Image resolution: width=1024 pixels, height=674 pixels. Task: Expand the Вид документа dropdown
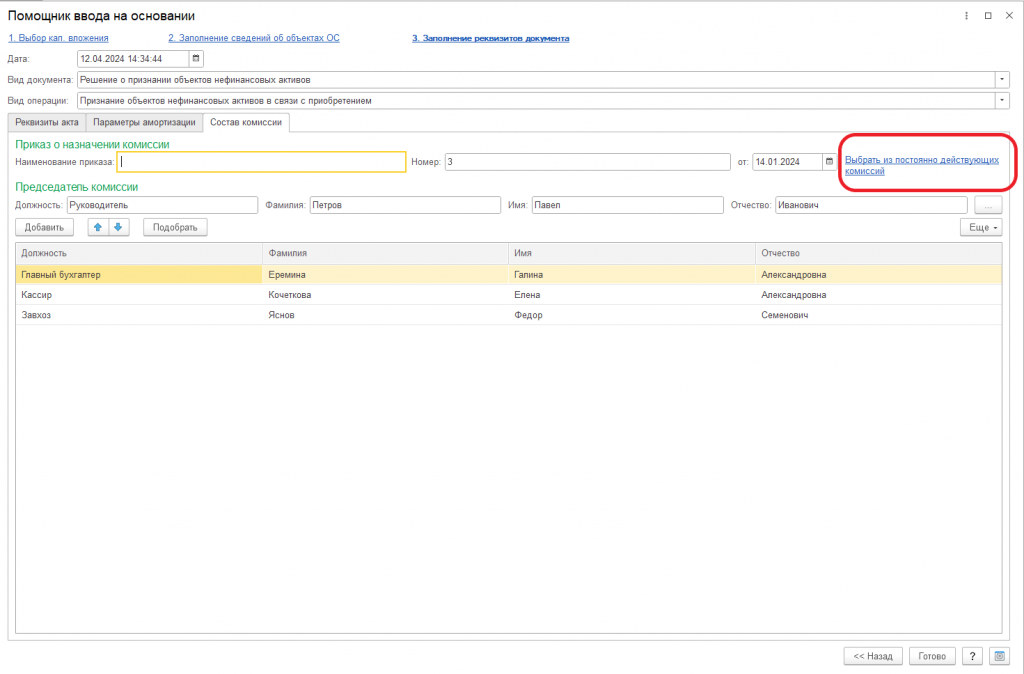1002,80
